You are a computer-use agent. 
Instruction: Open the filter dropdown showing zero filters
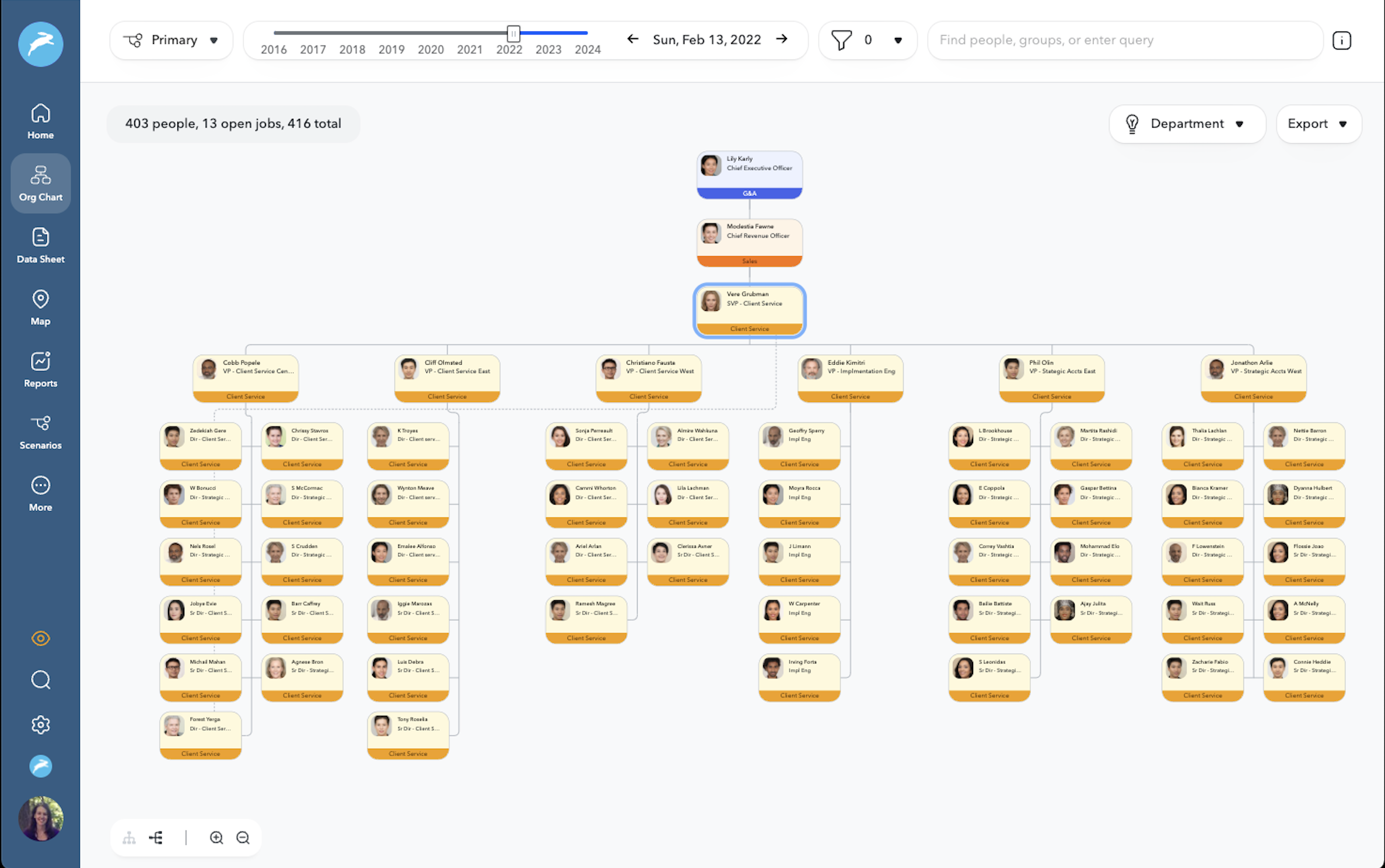click(x=868, y=40)
